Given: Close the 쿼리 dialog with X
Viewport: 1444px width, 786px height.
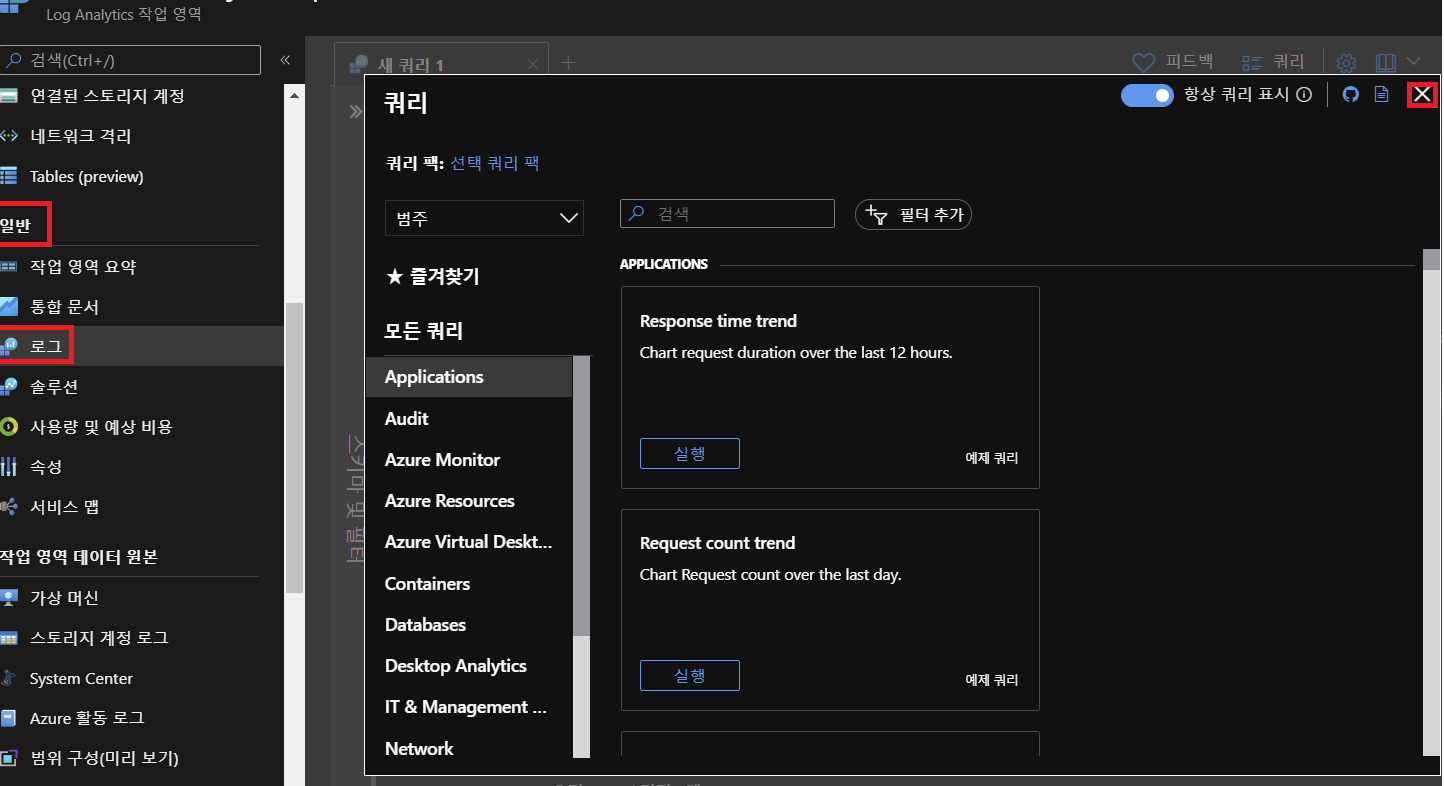Looking at the screenshot, I should (x=1422, y=95).
